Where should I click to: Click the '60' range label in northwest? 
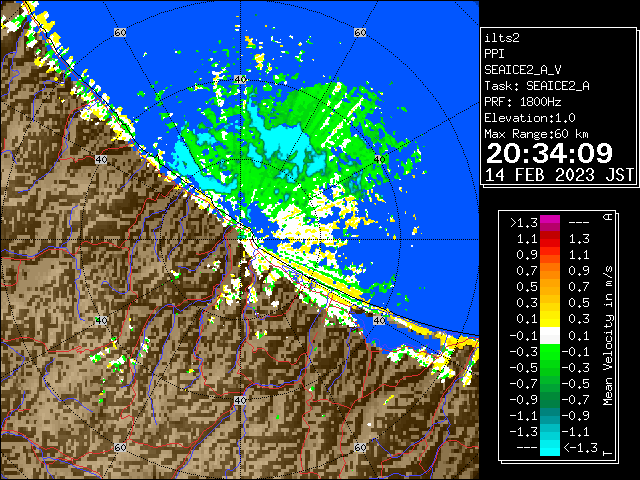click(120, 32)
